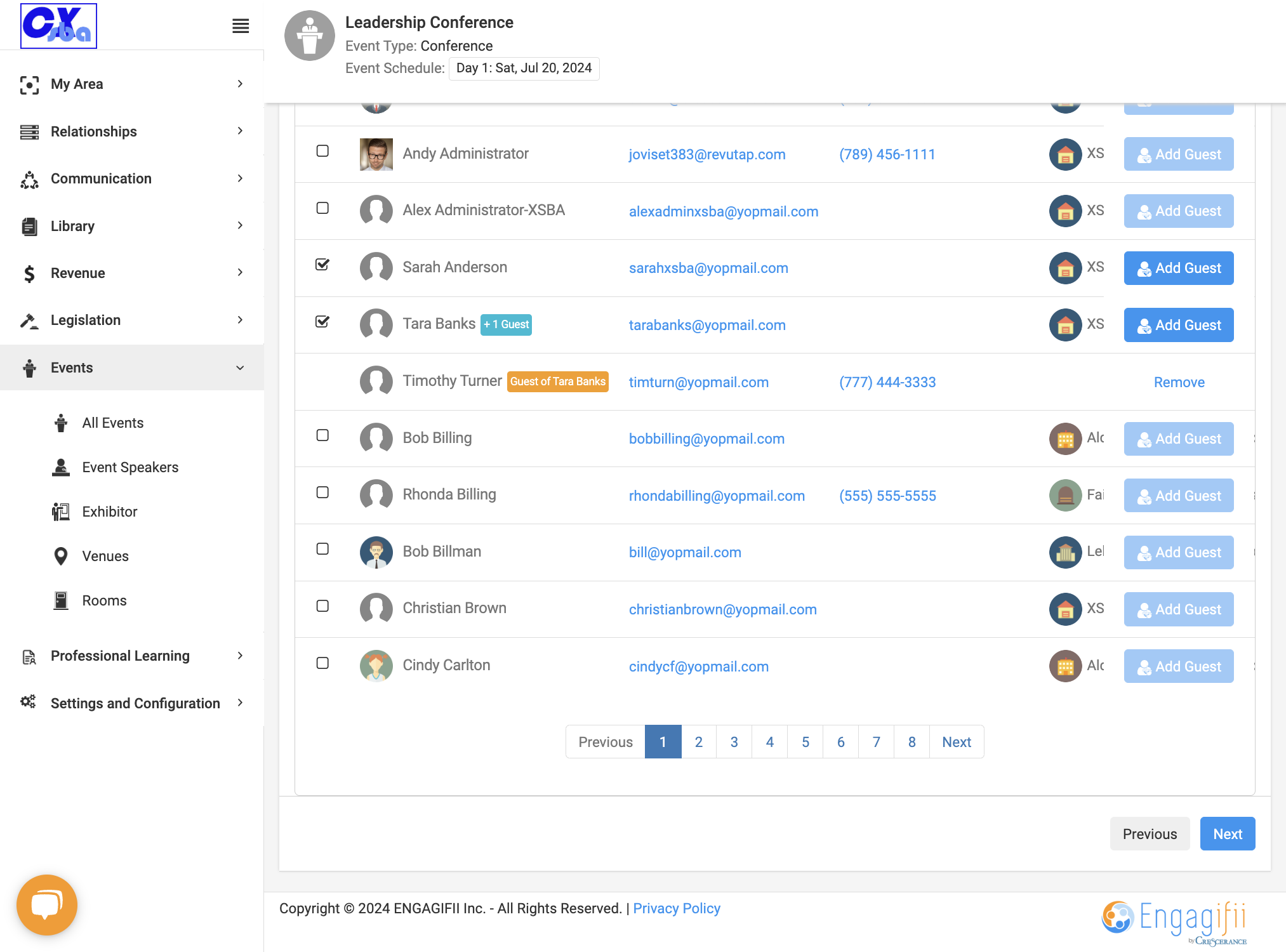
Task: Click the Legislation gavel icon
Action: pos(29,321)
